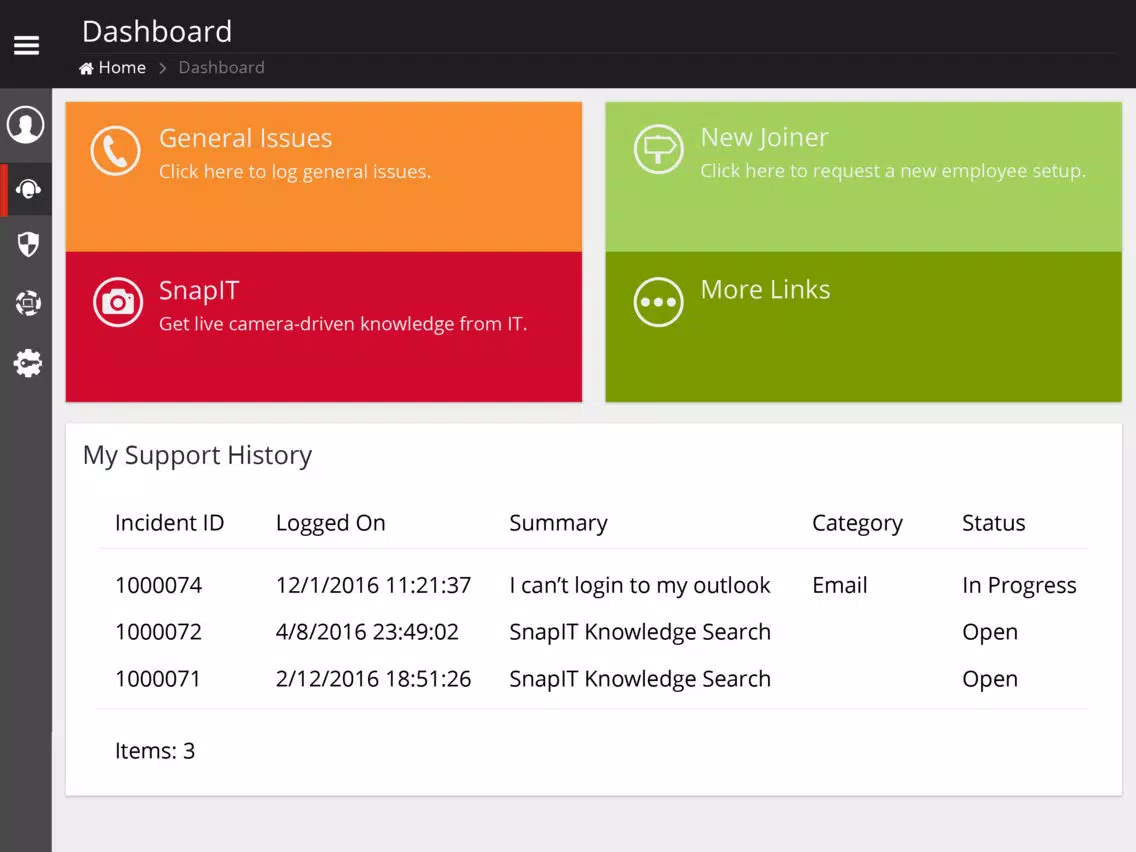Click the lifebuoy screen icon in sidebar
This screenshot has width=1136, height=852.
(x=28, y=303)
